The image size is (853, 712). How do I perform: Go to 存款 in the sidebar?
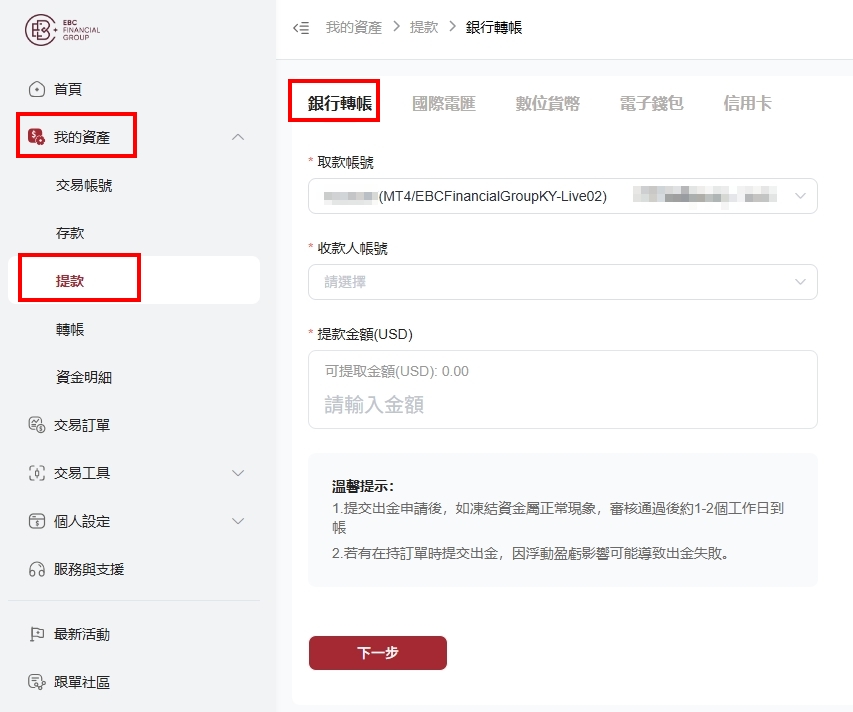(70, 233)
